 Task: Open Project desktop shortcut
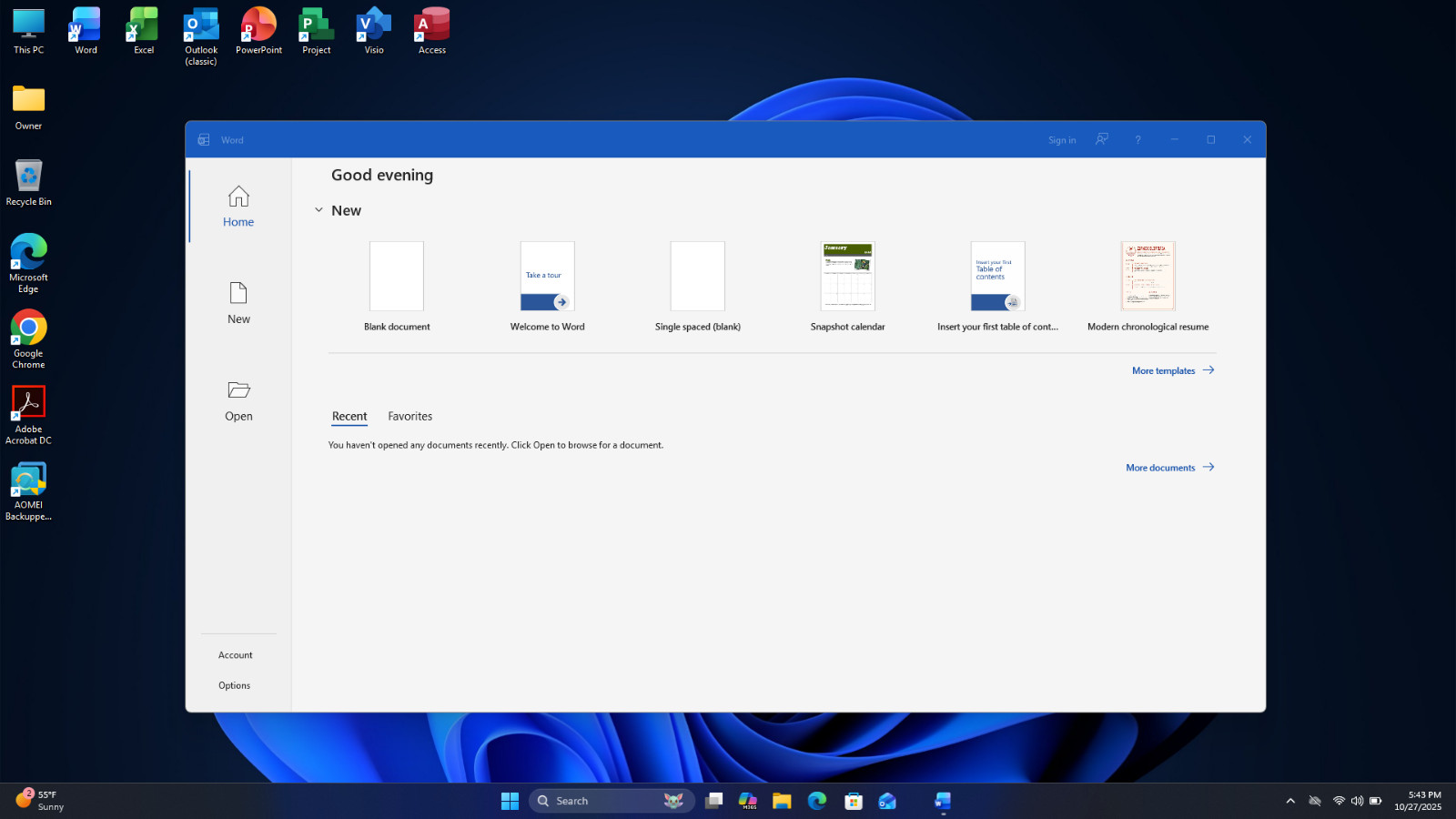coord(317,32)
